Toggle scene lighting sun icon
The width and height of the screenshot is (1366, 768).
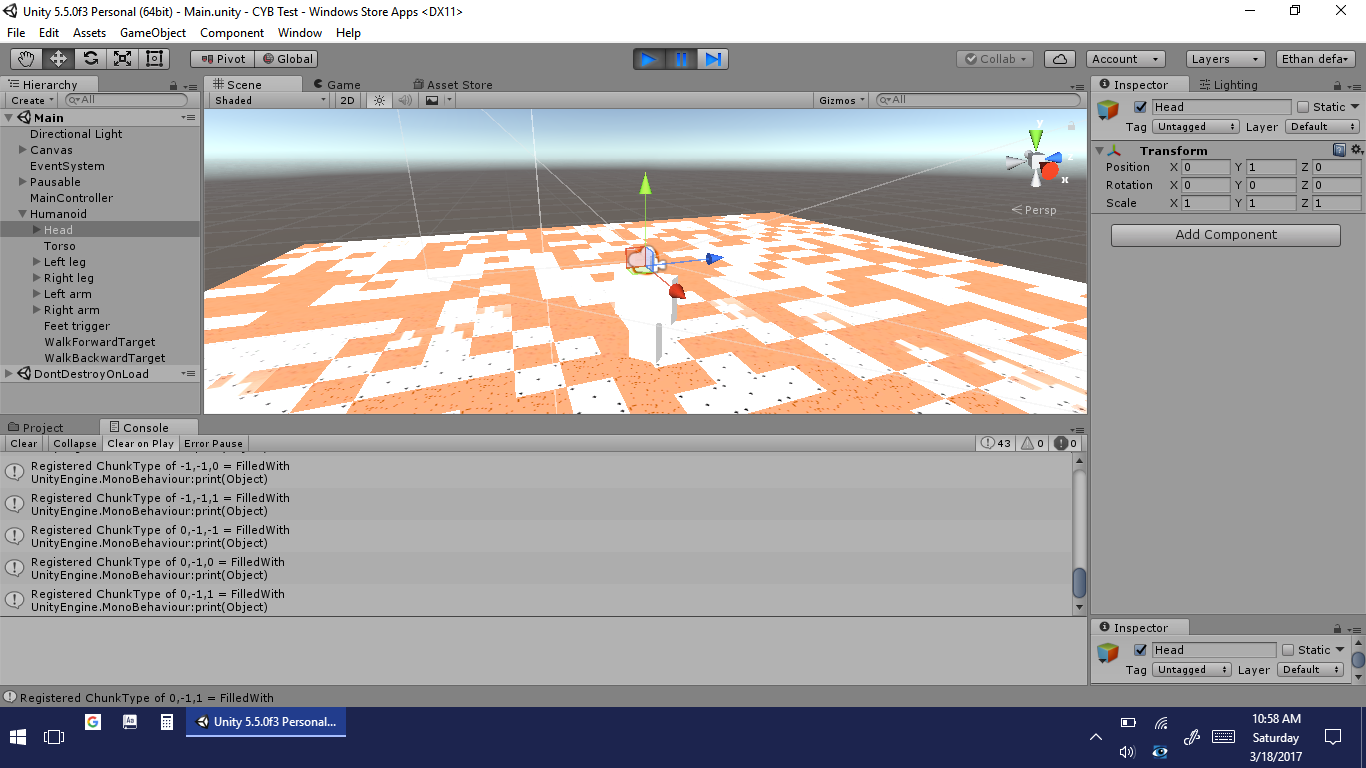(x=379, y=100)
